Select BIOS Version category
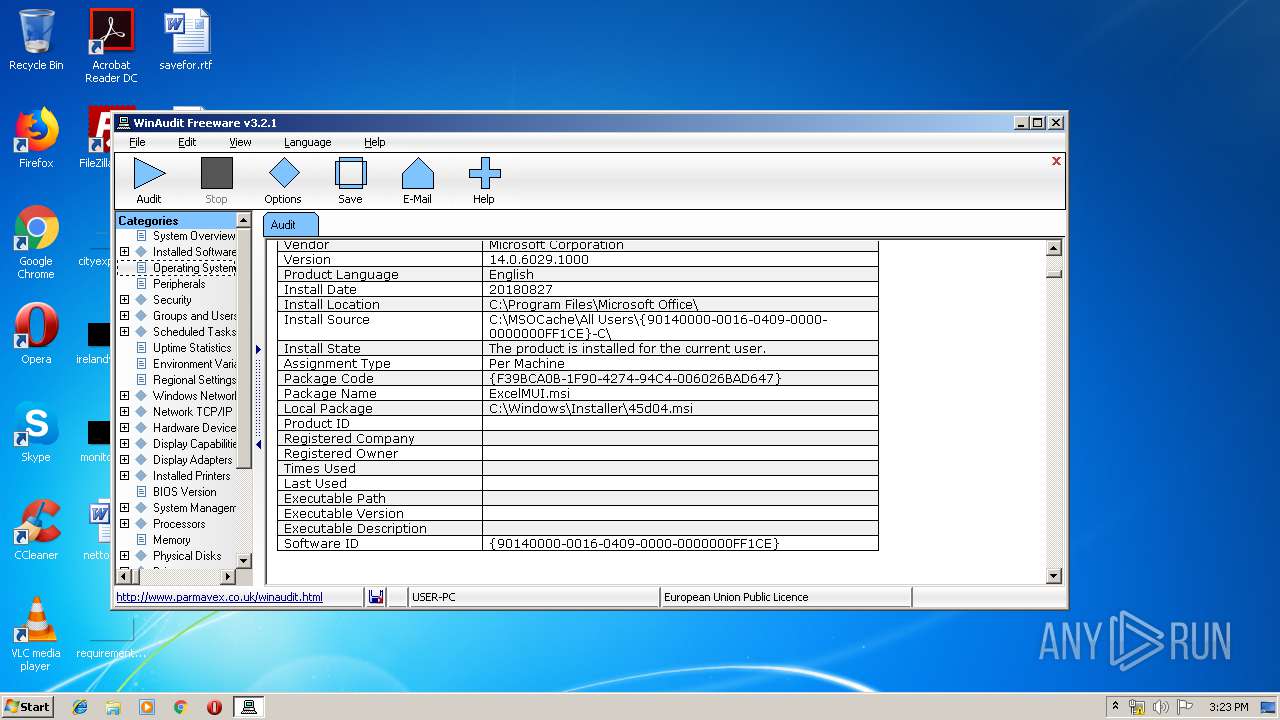 coord(185,492)
